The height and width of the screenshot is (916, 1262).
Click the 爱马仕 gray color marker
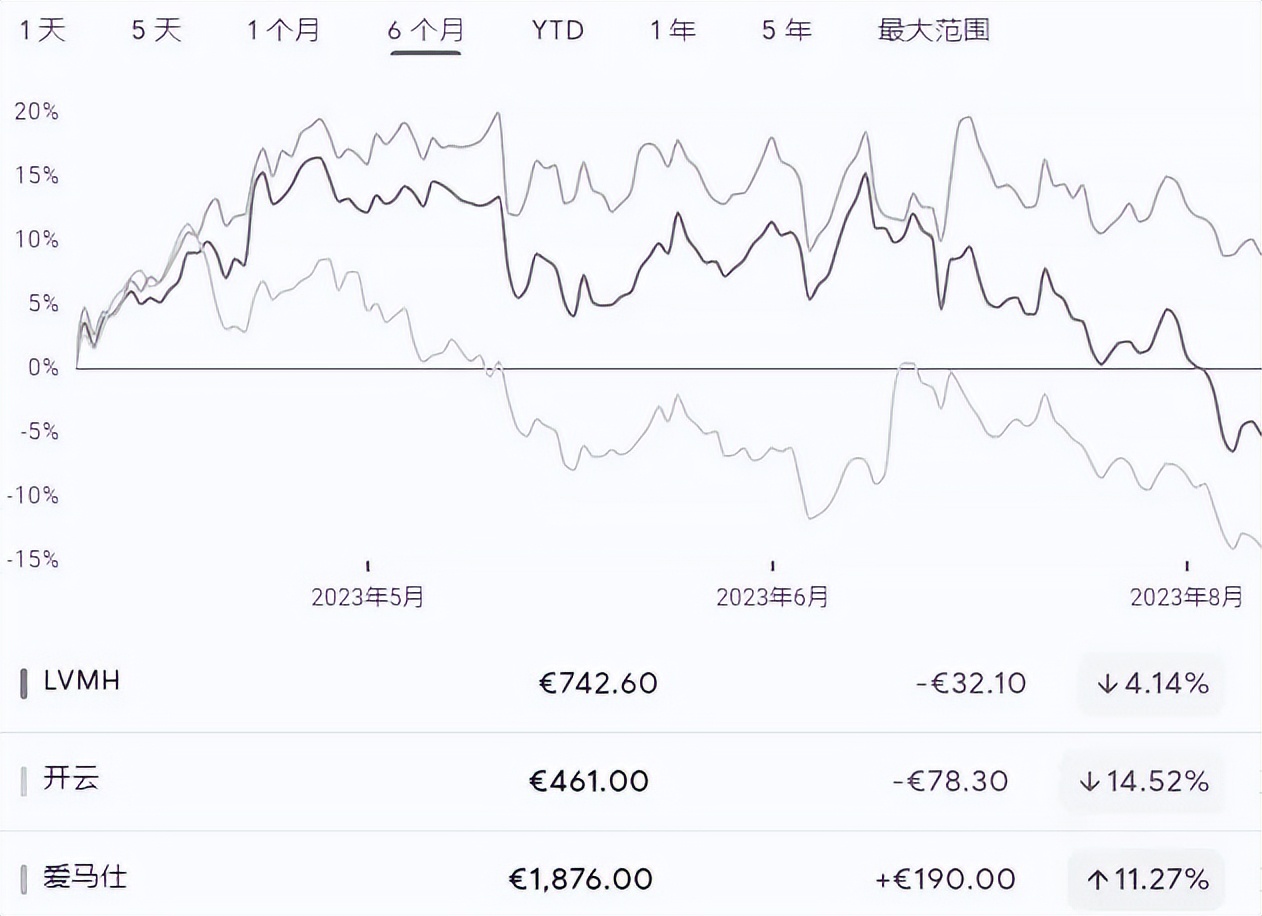24,880
